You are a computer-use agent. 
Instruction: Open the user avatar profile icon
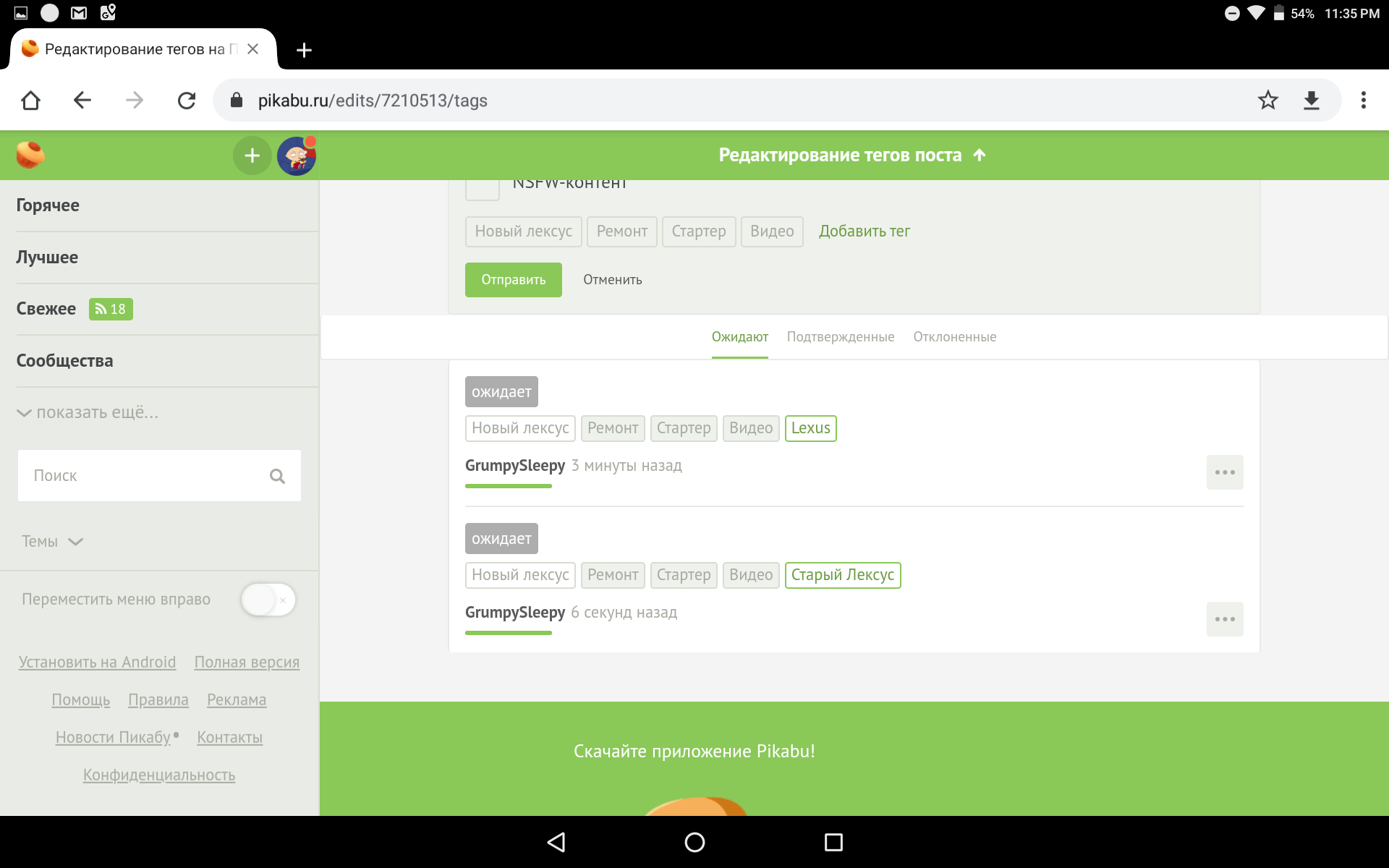297,156
